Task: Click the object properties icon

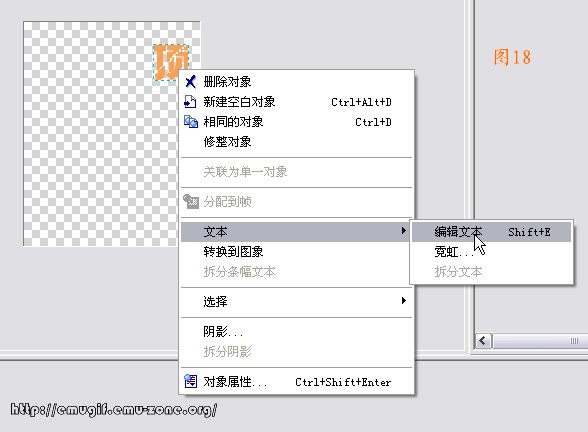Action: pyautogui.click(x=190, y=381)
